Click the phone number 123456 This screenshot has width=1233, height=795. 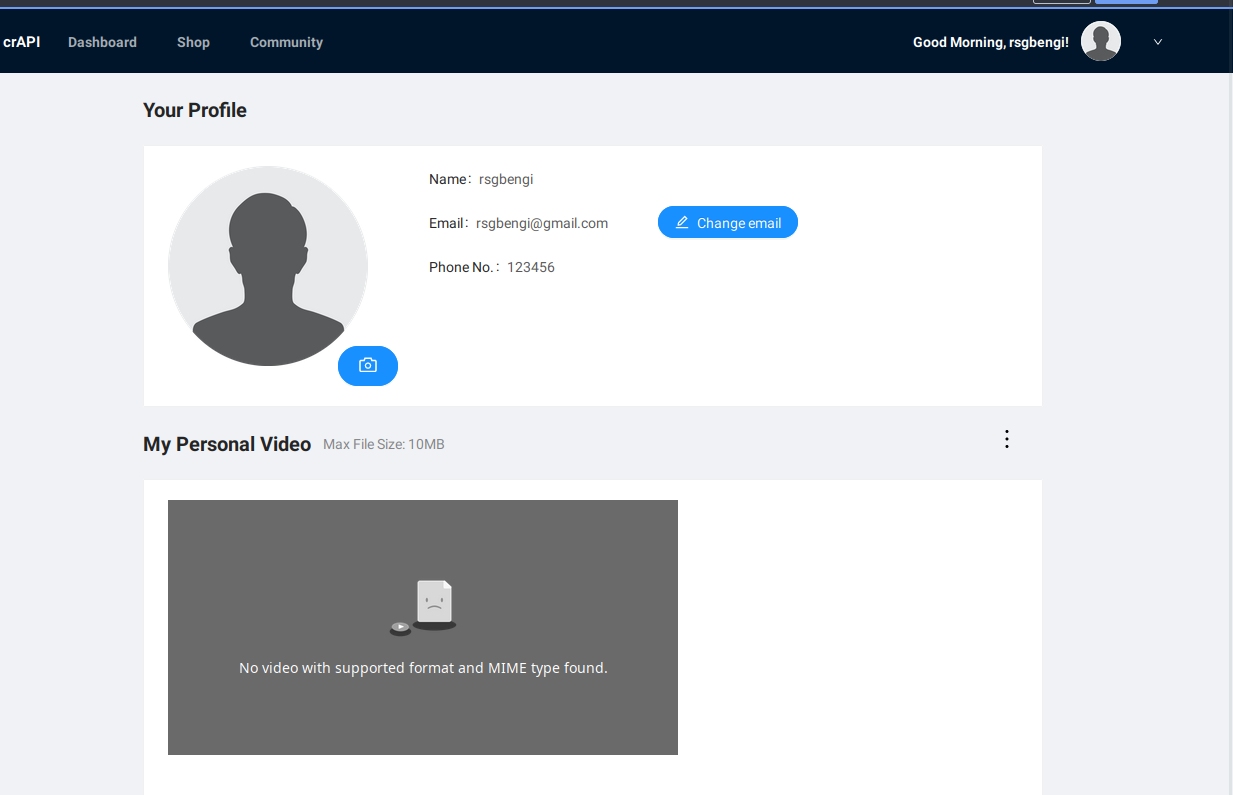(530, 267)
